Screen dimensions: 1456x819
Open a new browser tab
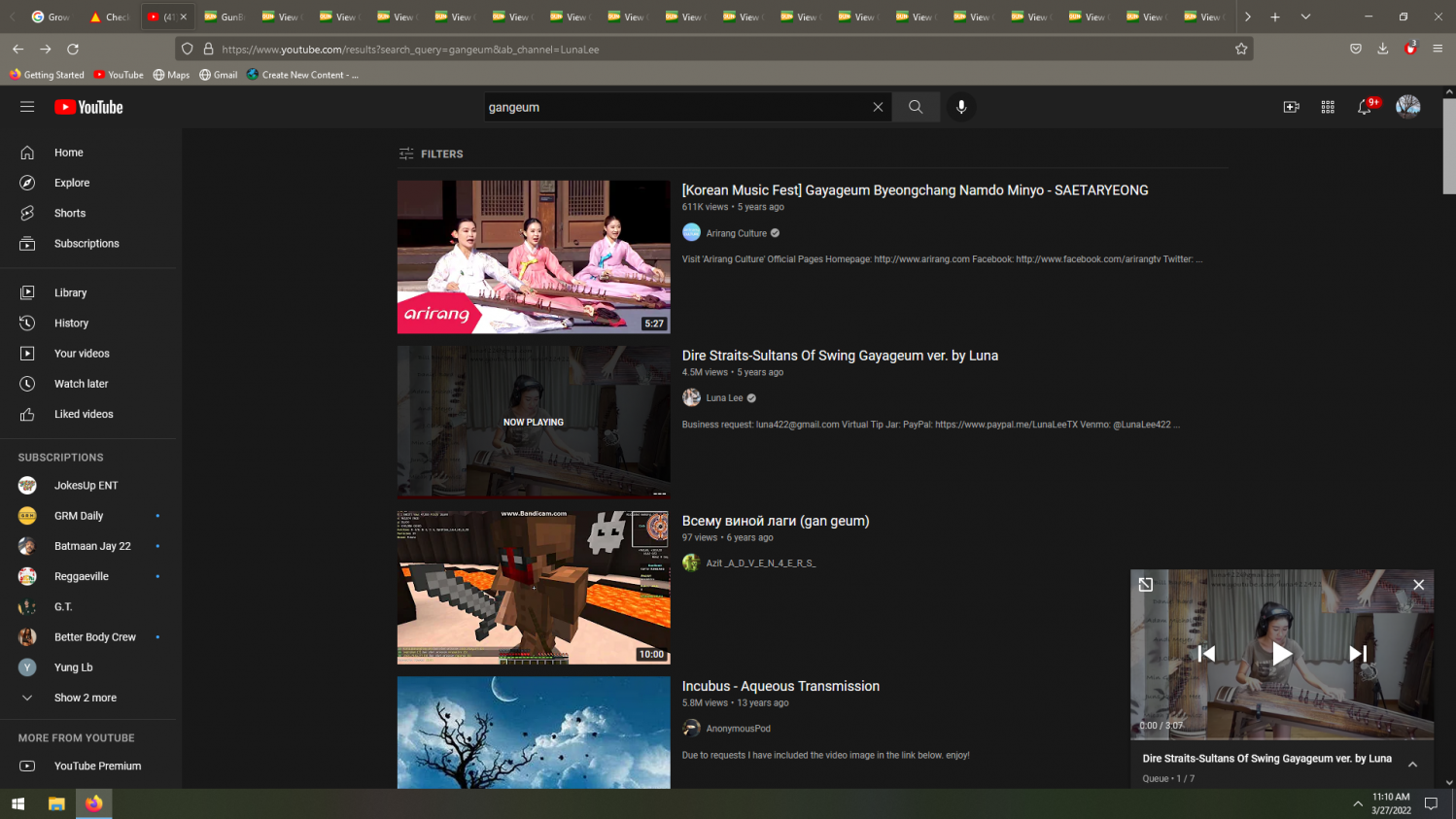click(x=1275, y=17)
